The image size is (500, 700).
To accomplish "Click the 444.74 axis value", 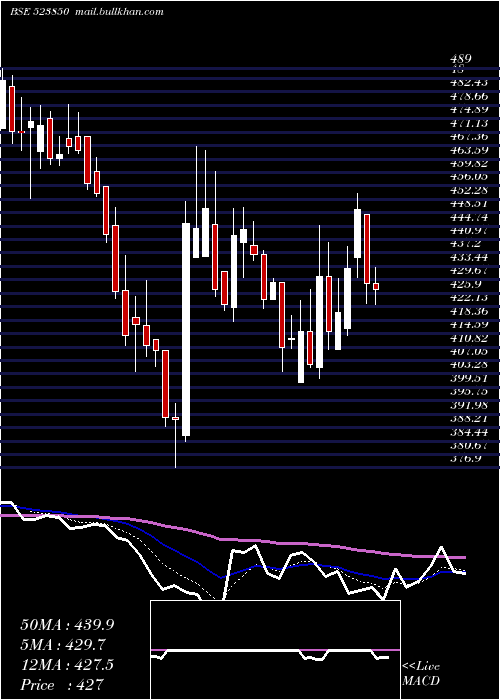I will [469, 217].
